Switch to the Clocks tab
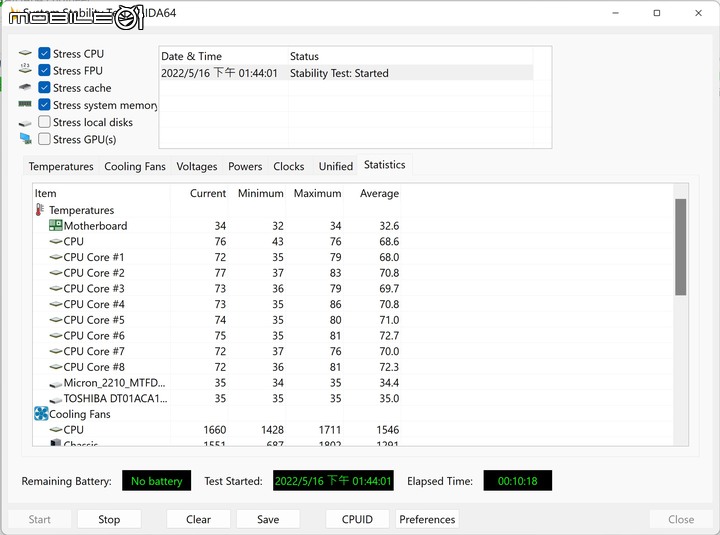 pyautogui.click(x=289, y=166)
